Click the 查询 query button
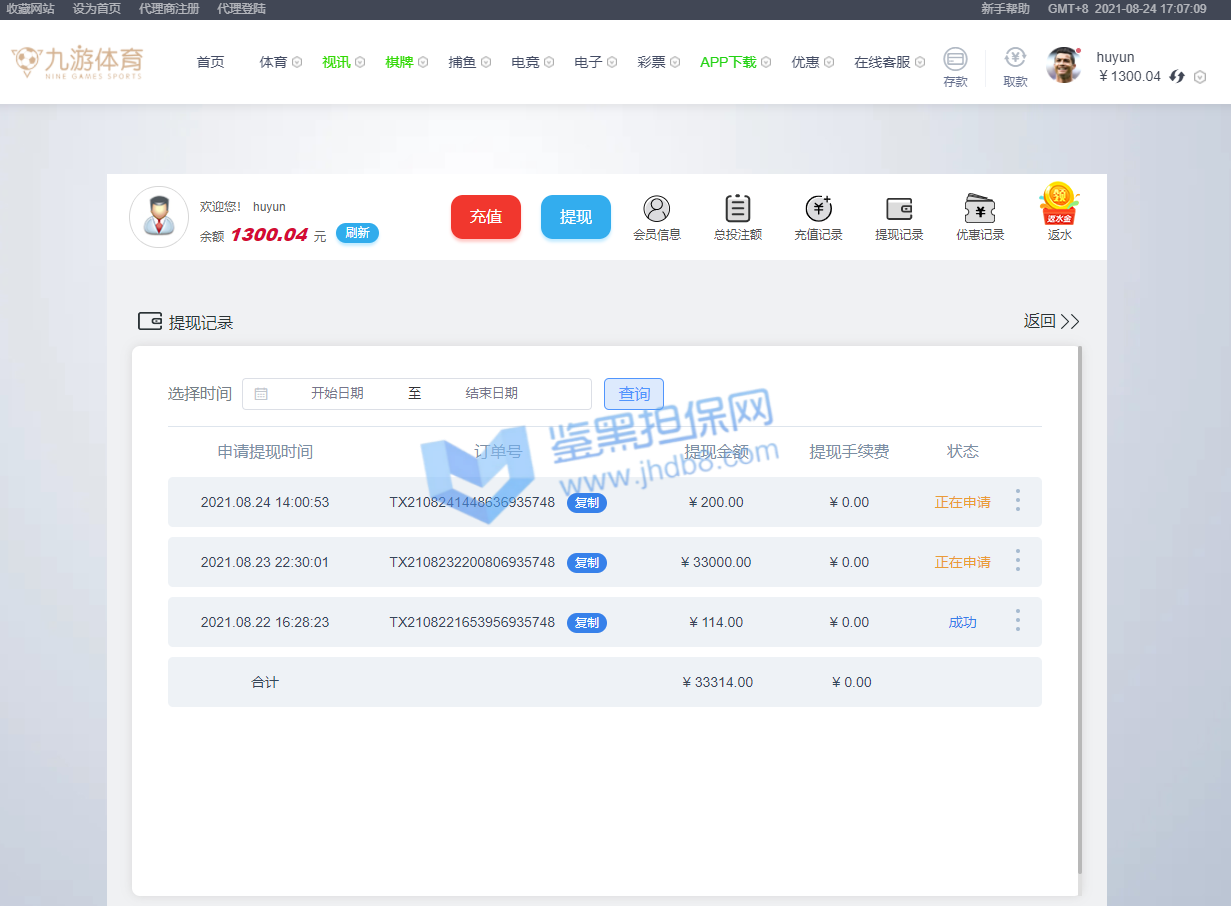The image size is (1231, 906). [x=634, y=394]
